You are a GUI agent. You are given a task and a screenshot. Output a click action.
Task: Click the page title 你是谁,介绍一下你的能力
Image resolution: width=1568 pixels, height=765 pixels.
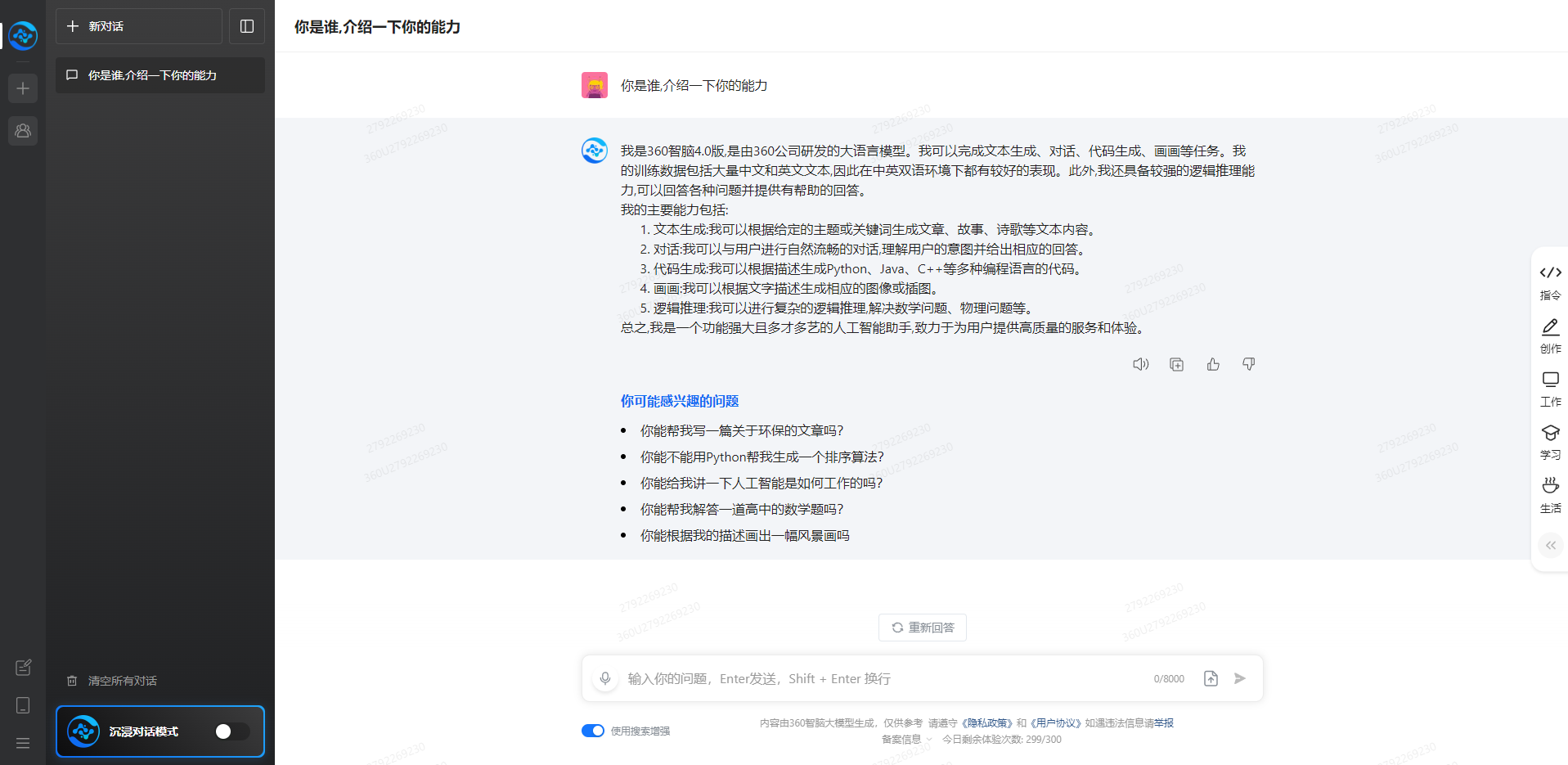click(377, 27)
